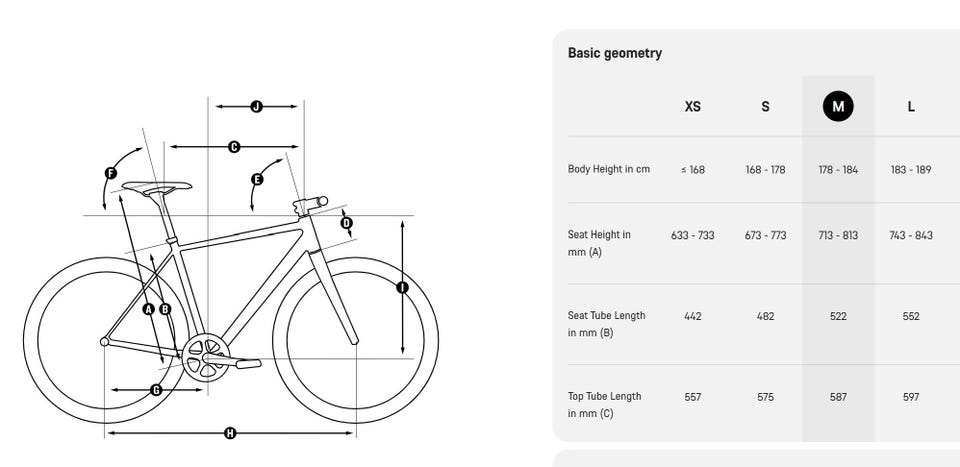
Task: Click the Basic geometry heading
Action: [615, 53]
